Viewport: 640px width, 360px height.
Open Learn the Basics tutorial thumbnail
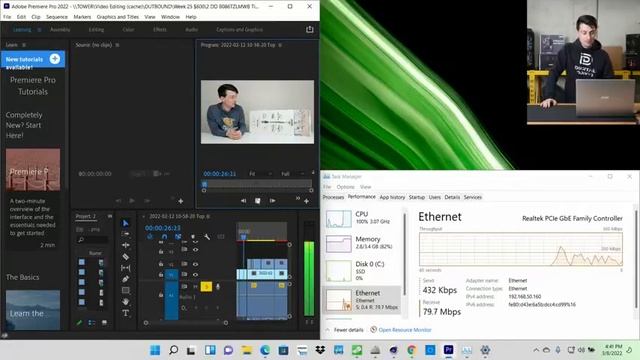pos(33,310)
